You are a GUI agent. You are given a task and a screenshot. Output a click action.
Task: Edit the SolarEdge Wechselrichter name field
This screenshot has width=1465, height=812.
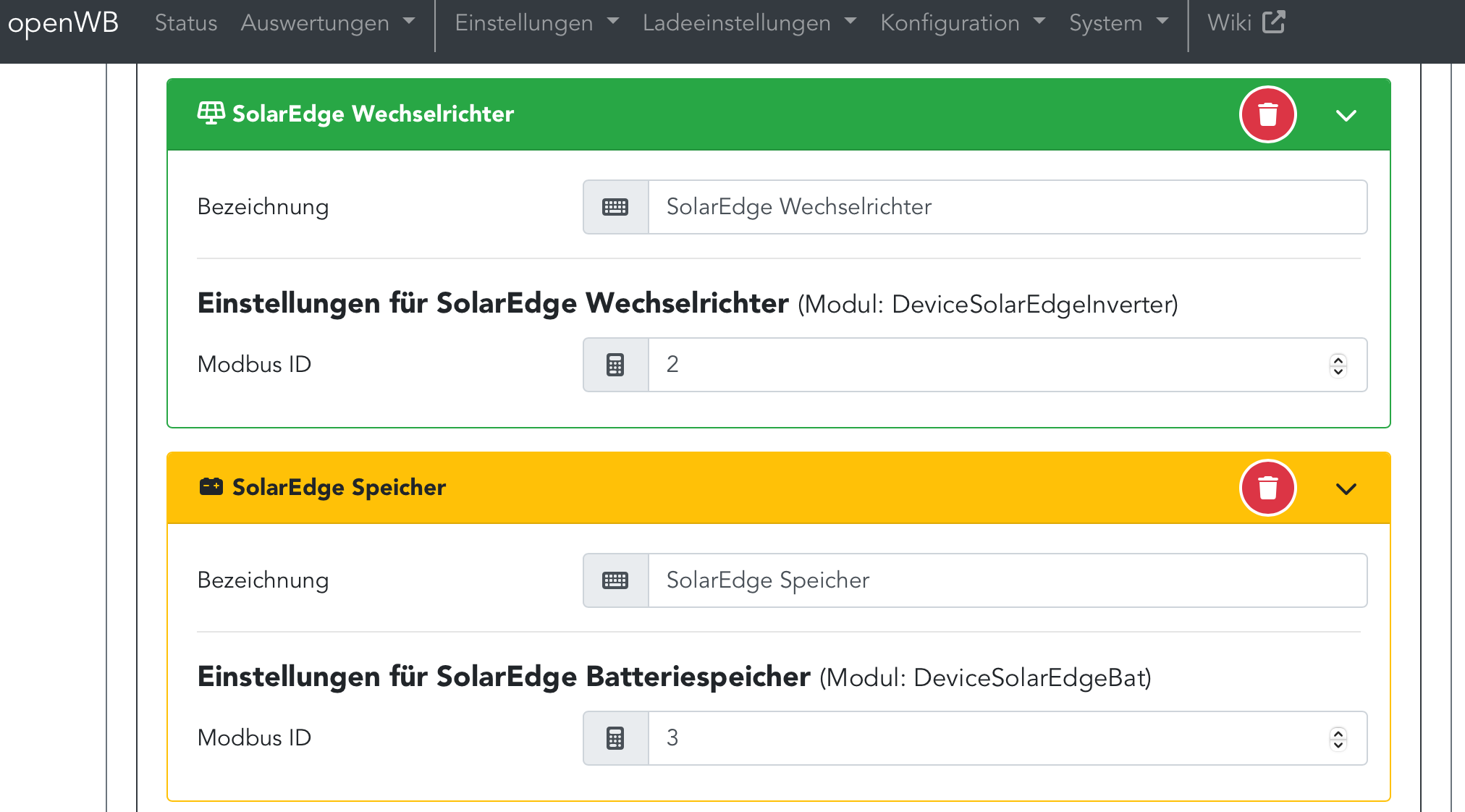tap(1008, 207)
